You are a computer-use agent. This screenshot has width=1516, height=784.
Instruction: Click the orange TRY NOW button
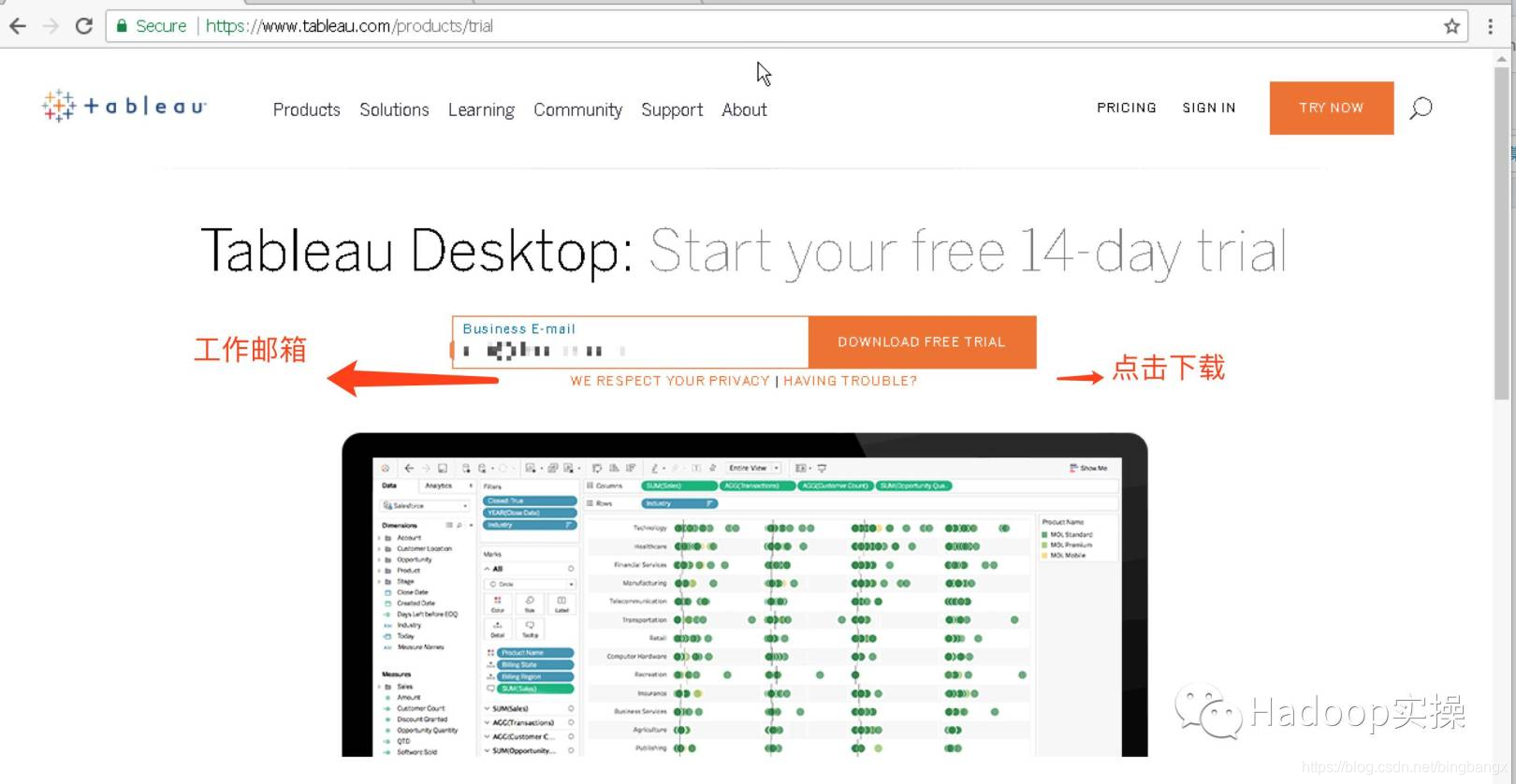click(1331, 108)
